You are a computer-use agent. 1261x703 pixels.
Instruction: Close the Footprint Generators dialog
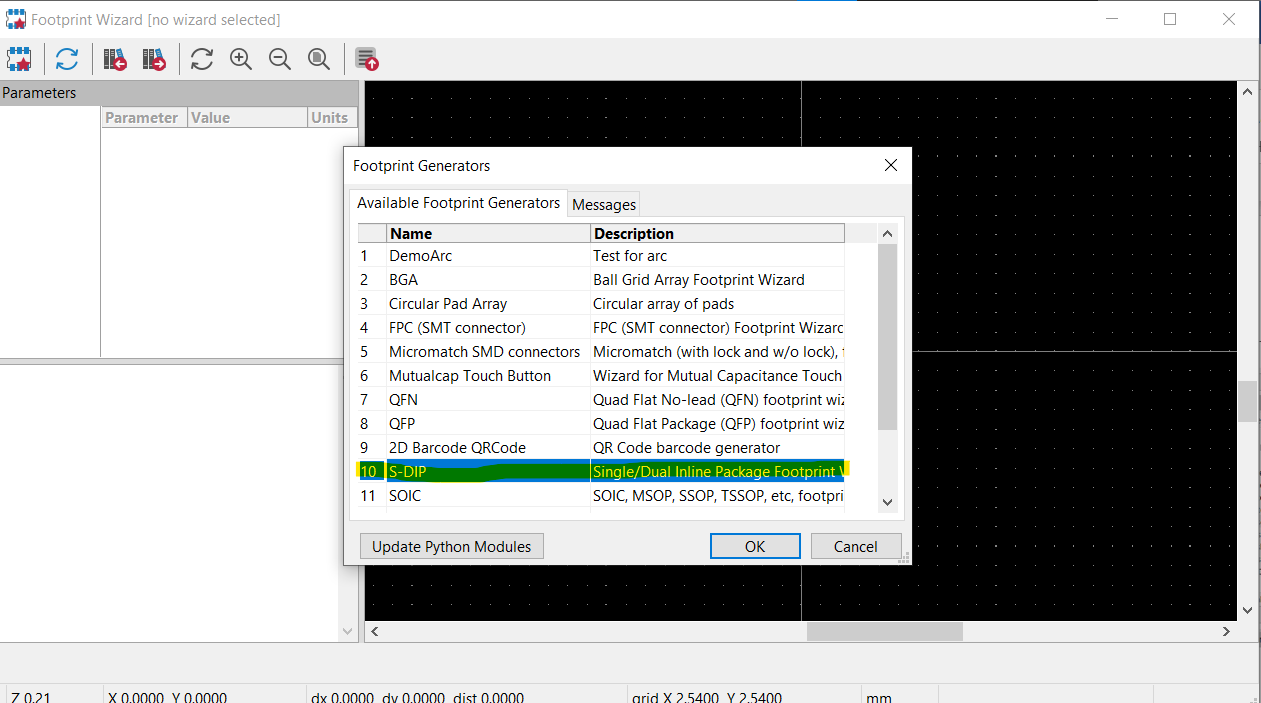pyautogui.click(x=891, y=165)
